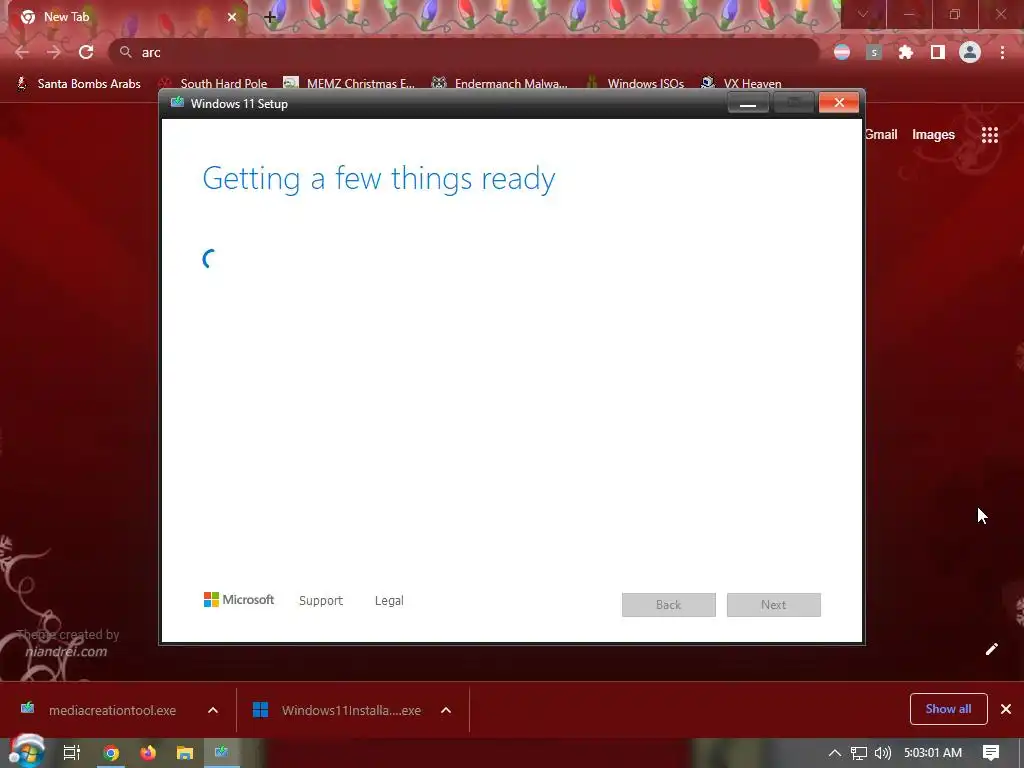Show hidden tray icons chevron

(x=835, y=753)
